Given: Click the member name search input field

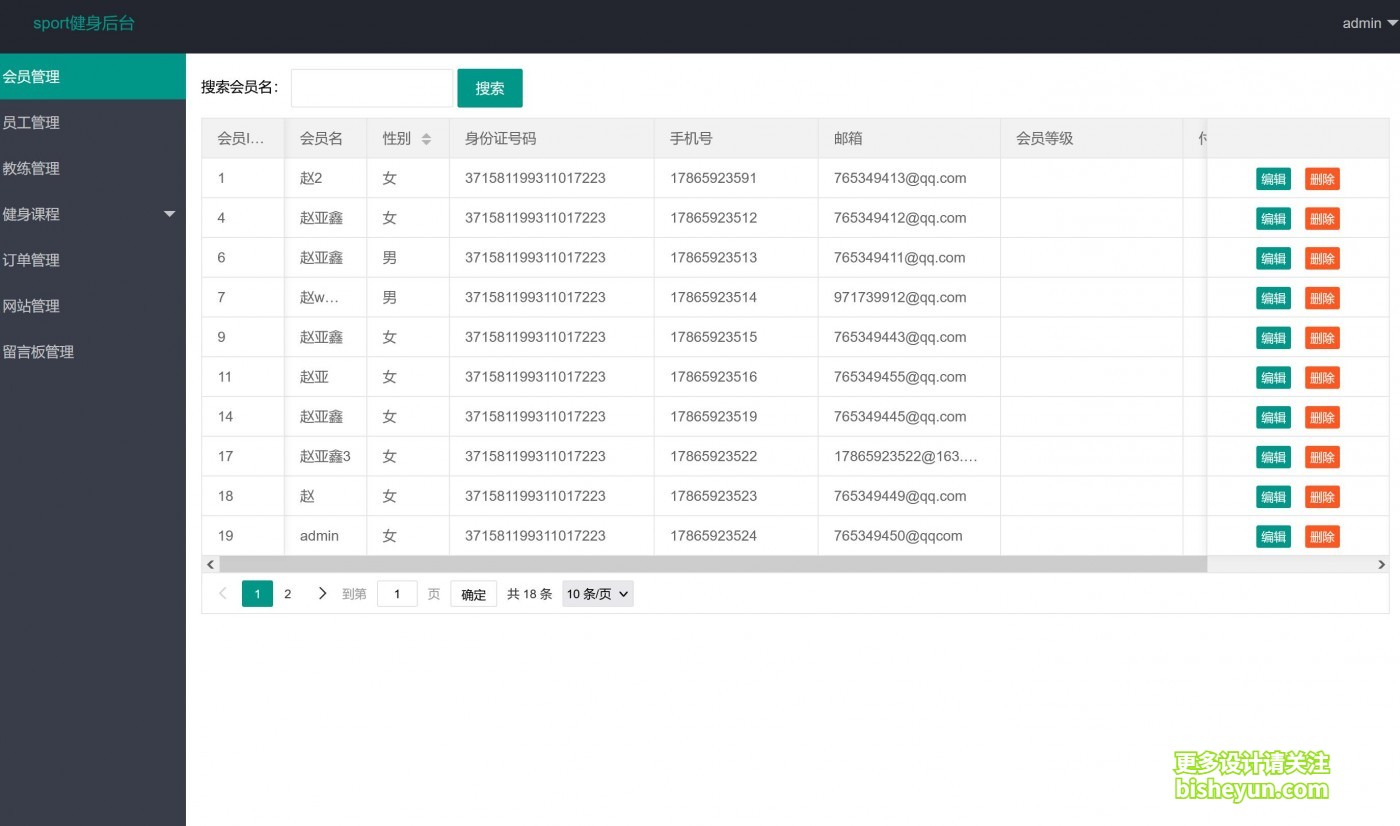Looking at the screenshot, I should (371, 87).
